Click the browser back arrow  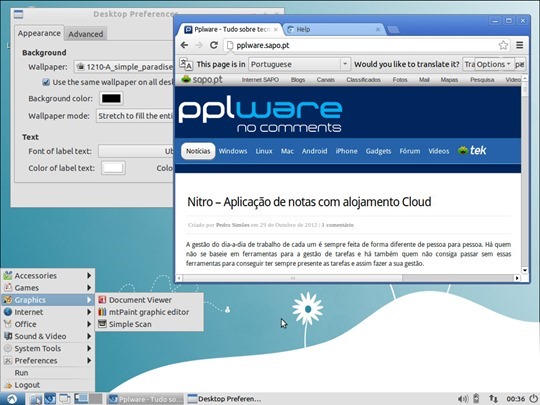(184, 45)
